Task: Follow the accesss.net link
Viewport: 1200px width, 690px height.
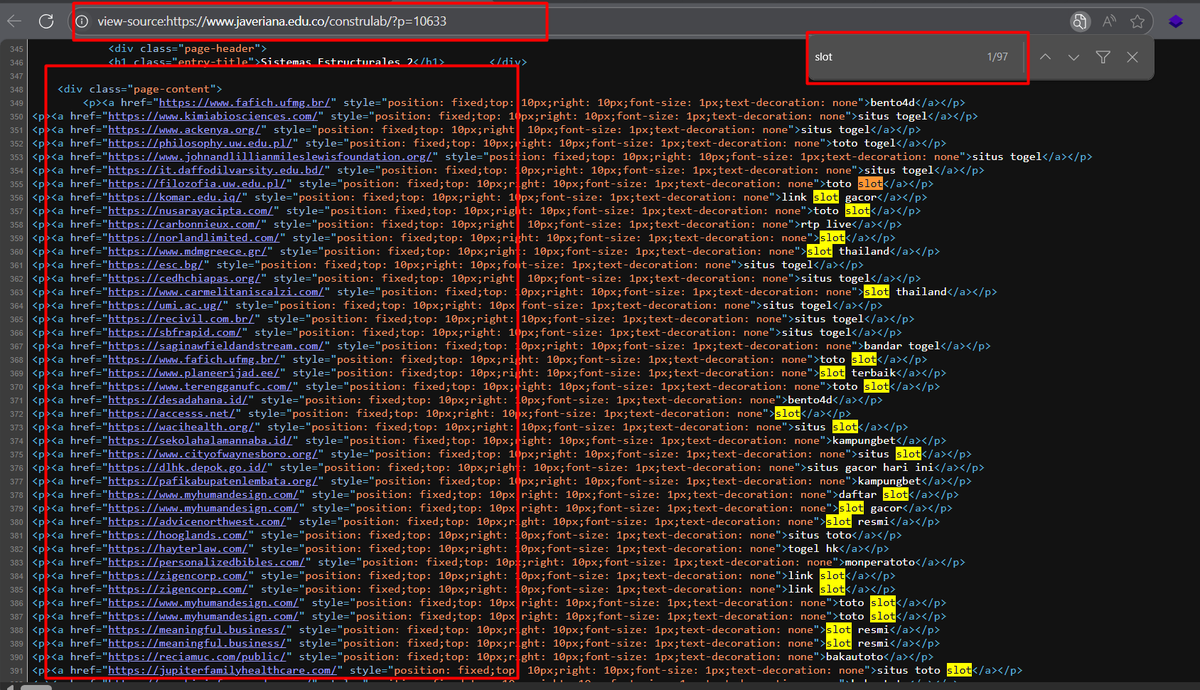Action: [173, 413]
